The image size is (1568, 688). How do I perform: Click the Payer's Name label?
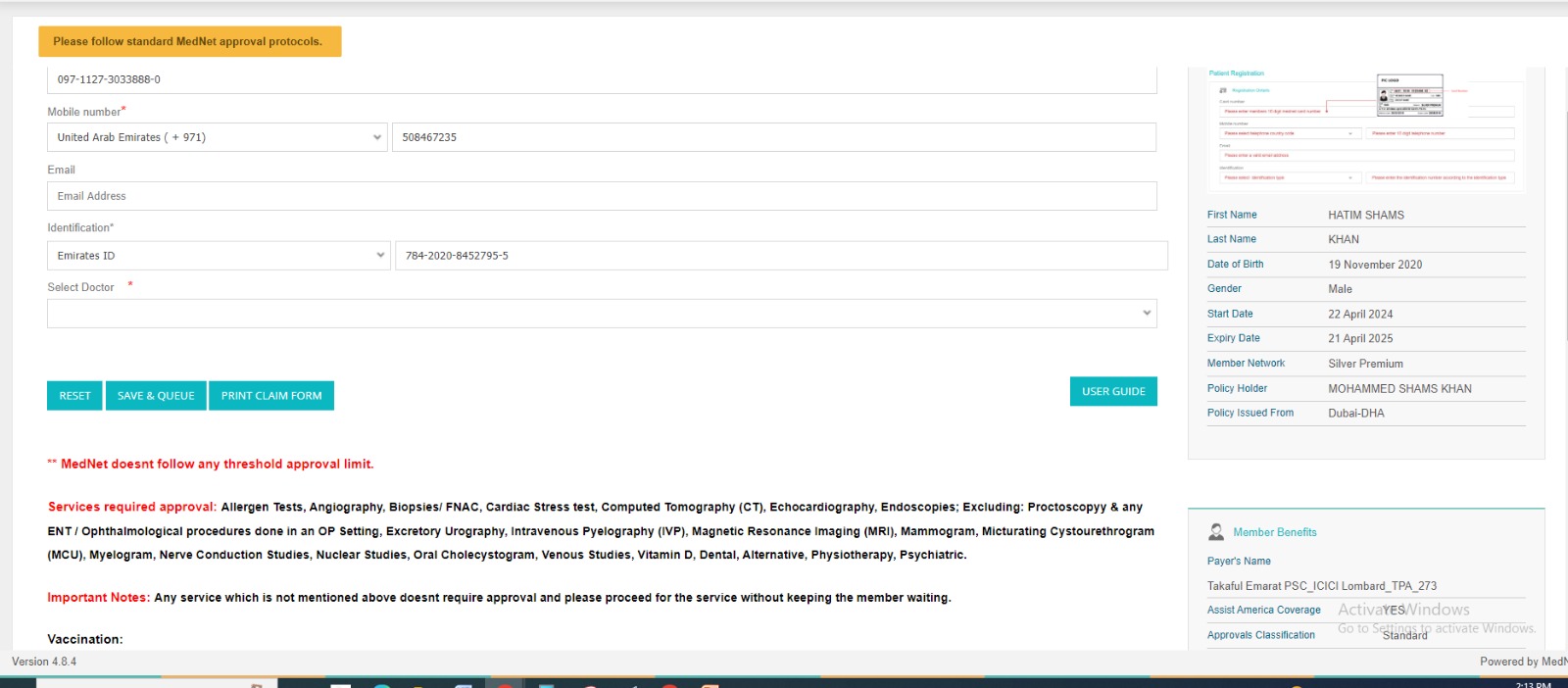(1239, 562)
